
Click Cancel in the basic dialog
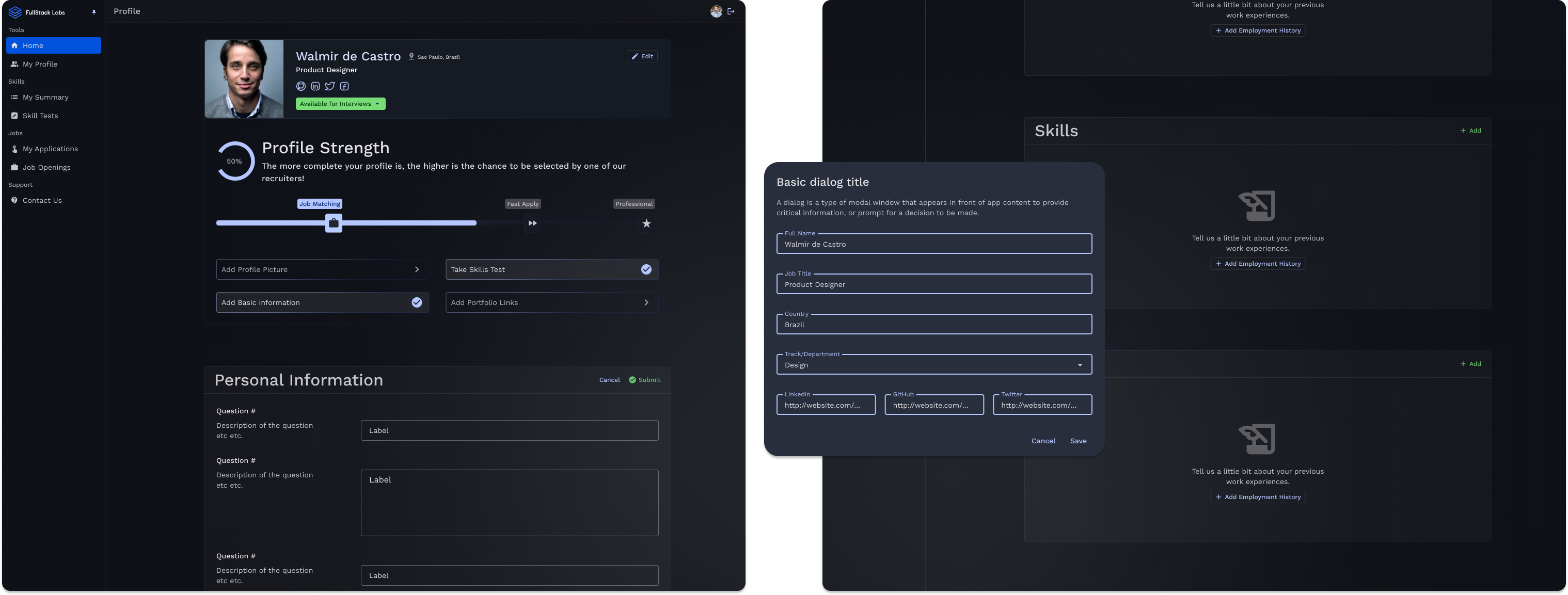point(1043,441)
